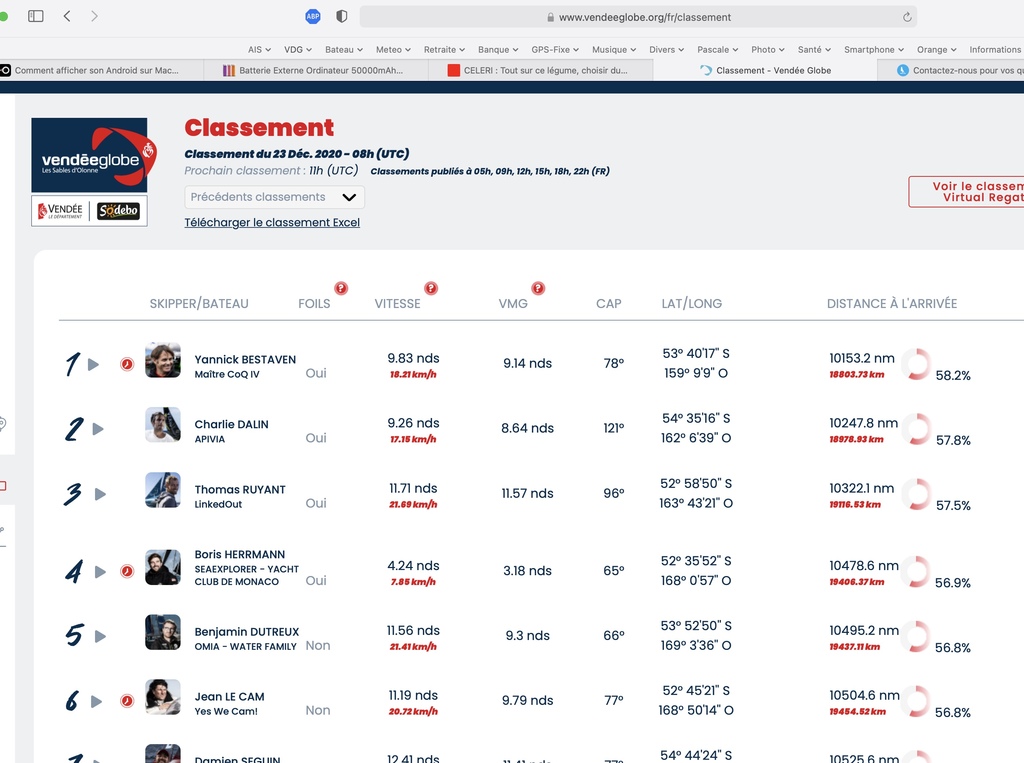Image resolution: width=1024 pixels, height=763 pixels.
Task: Go forward with the browser forward arrow
Action: click(95, 16)
